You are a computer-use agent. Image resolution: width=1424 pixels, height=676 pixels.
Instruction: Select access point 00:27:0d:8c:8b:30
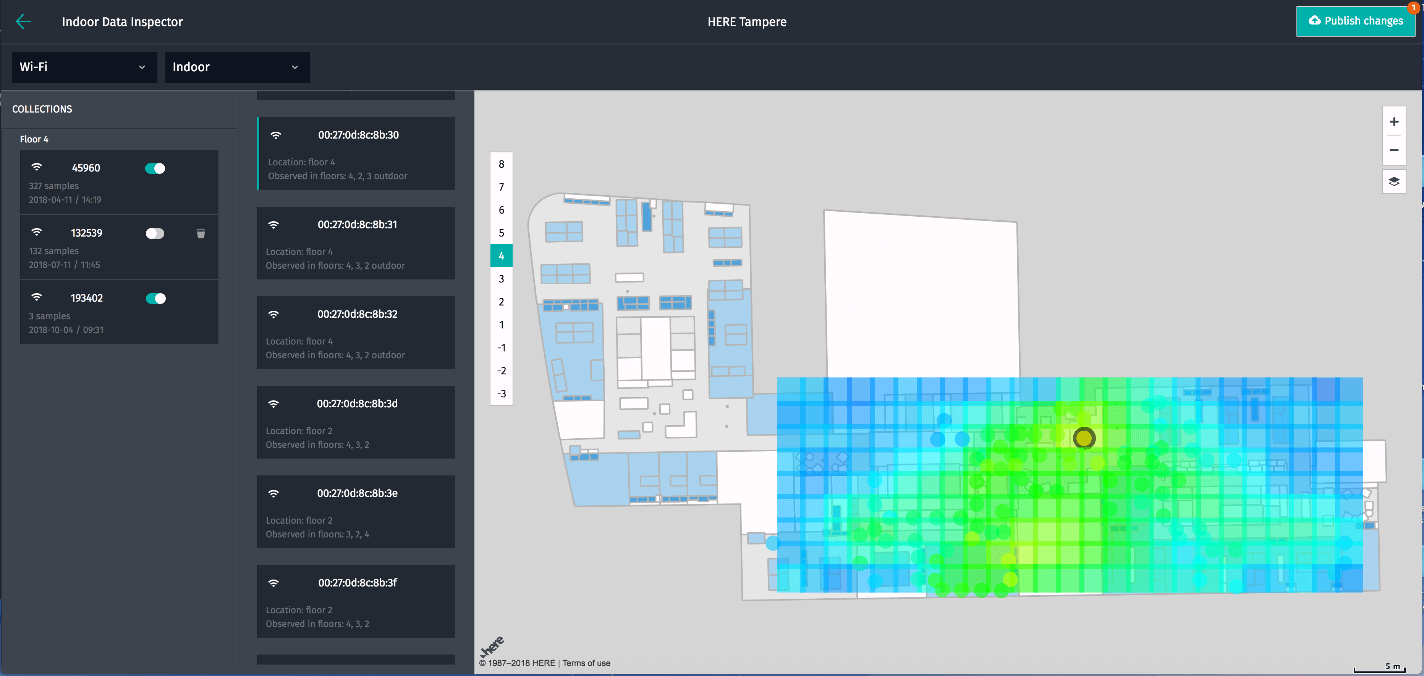click(x=356, y=154)
